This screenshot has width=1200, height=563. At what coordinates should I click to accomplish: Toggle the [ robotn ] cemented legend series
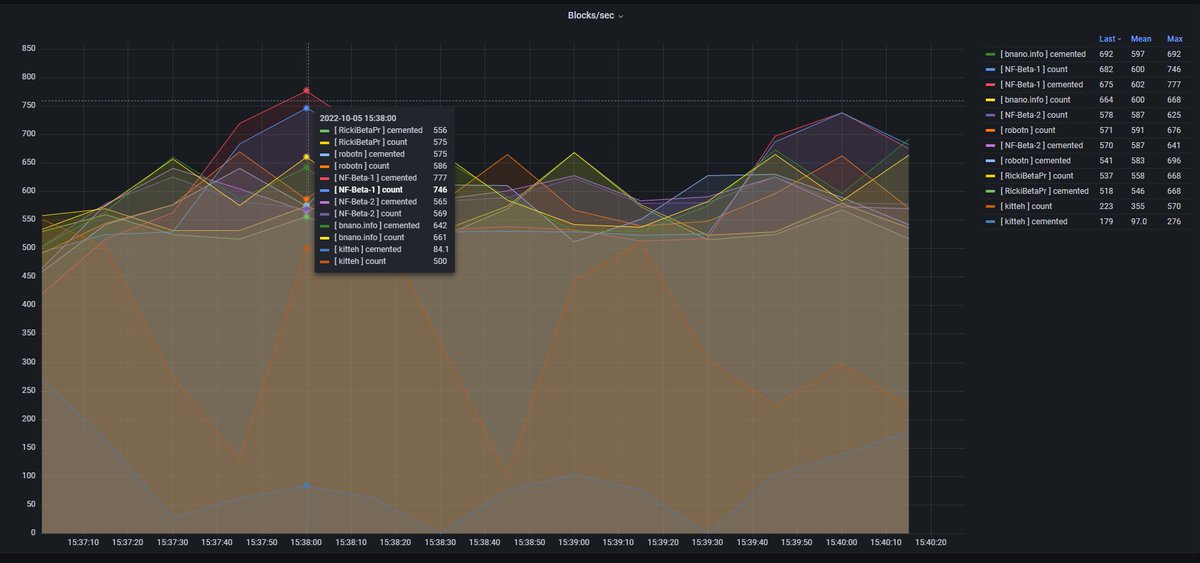tap(1035, 161)
